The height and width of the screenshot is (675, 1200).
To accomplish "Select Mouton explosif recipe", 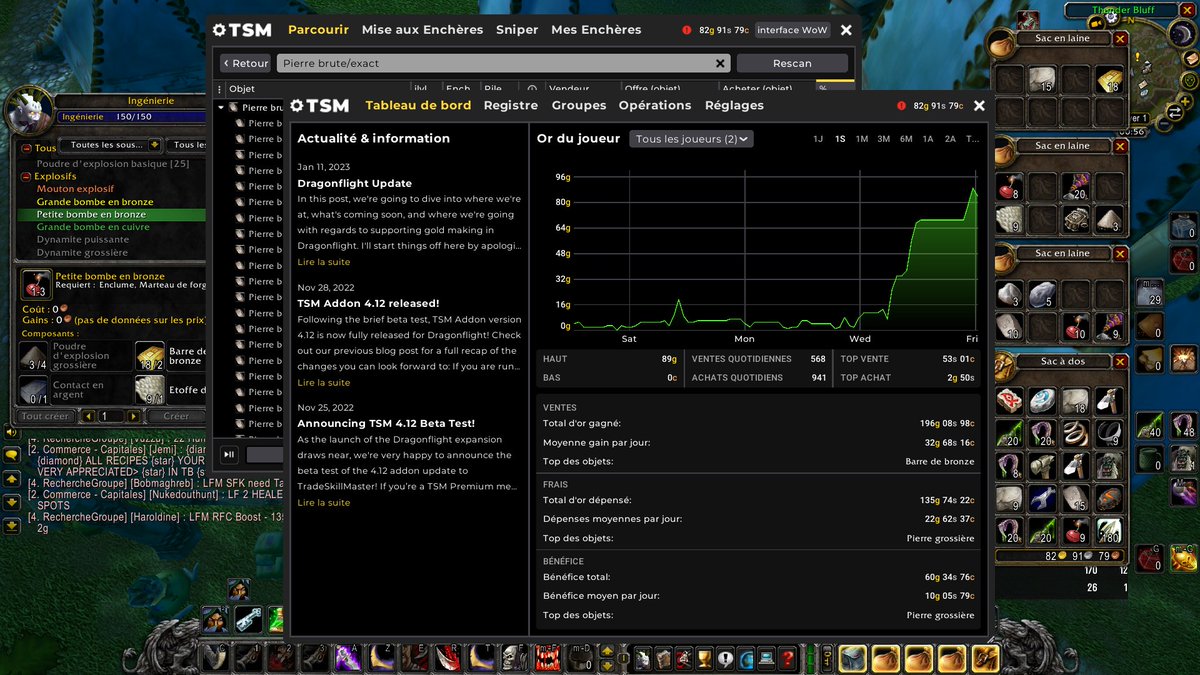I will (75, 189).
